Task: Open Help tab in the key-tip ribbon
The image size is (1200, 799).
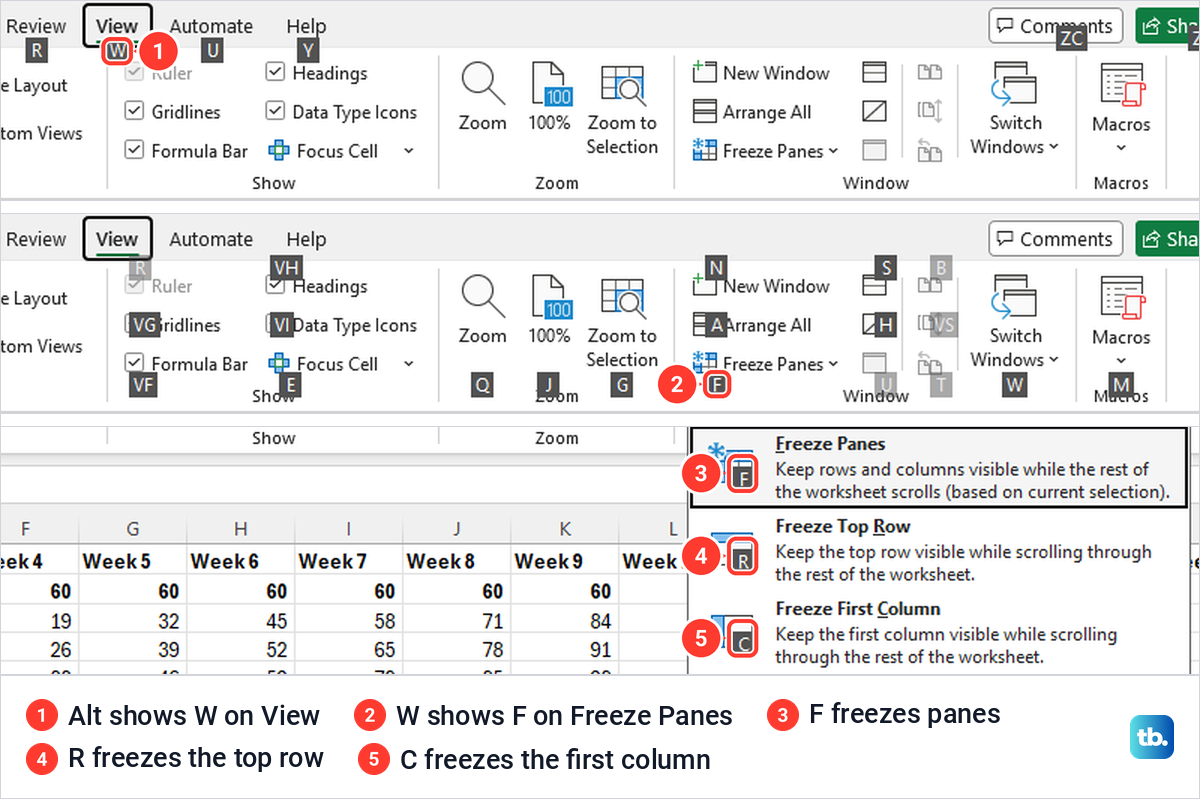Action: coord(306,239)
